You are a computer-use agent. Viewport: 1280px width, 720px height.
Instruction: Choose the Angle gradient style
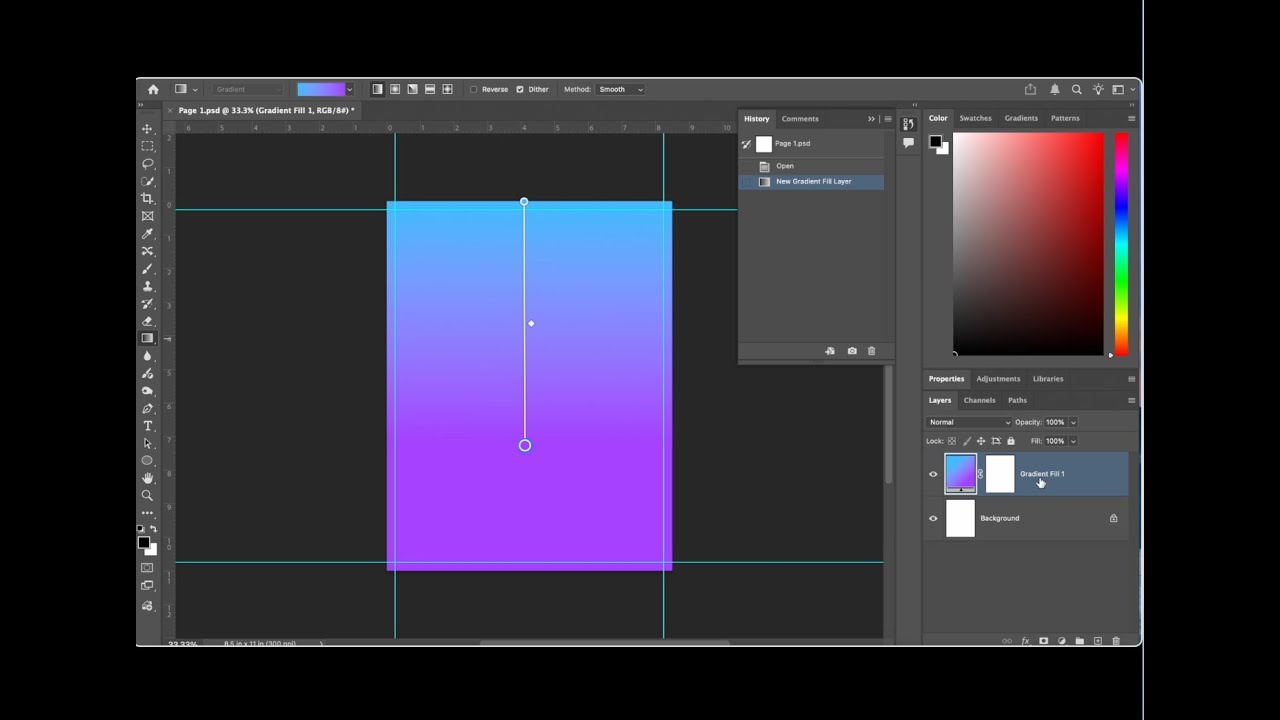click(x=412, y=89)
